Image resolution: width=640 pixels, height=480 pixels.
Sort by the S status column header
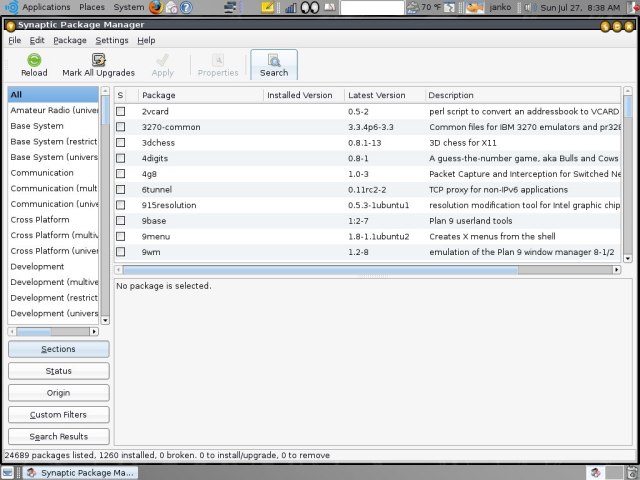(x=120, y=95)
